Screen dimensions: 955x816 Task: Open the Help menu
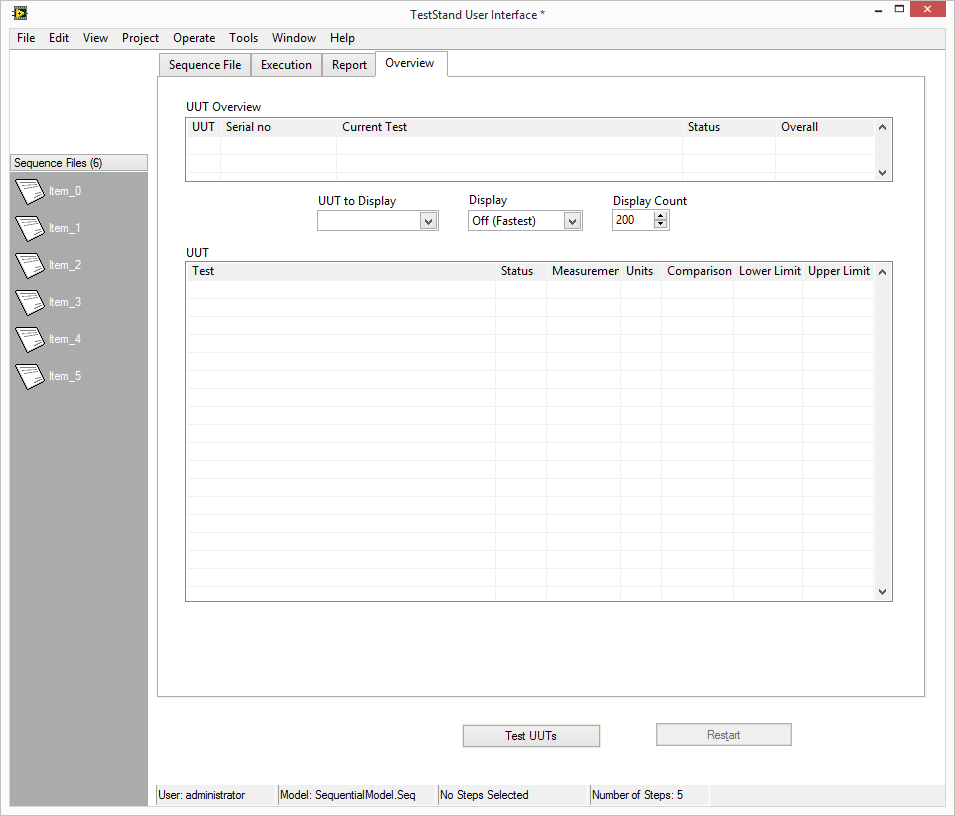[x=342, y=38]
